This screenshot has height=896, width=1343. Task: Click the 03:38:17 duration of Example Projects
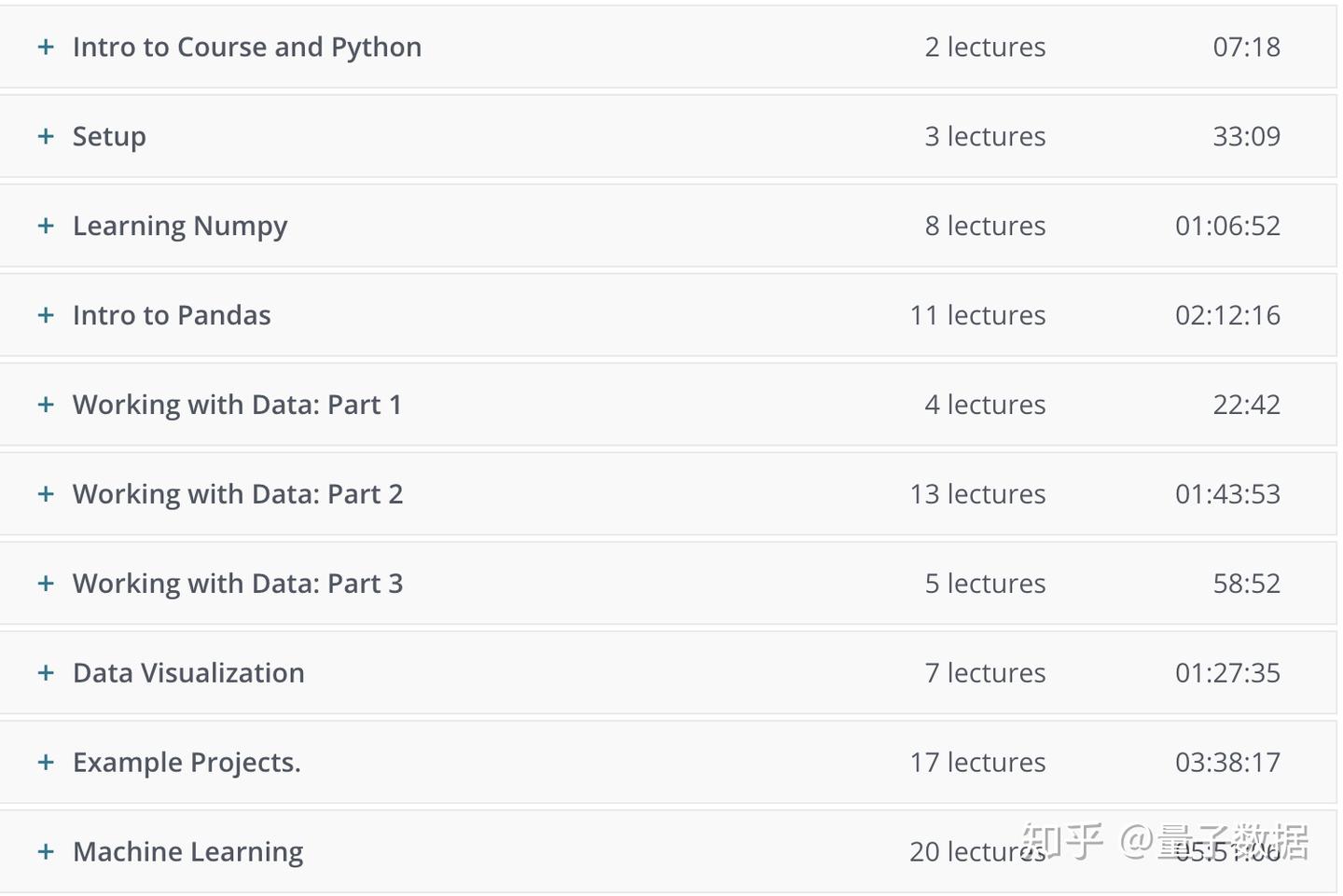tap(1227, 763)
